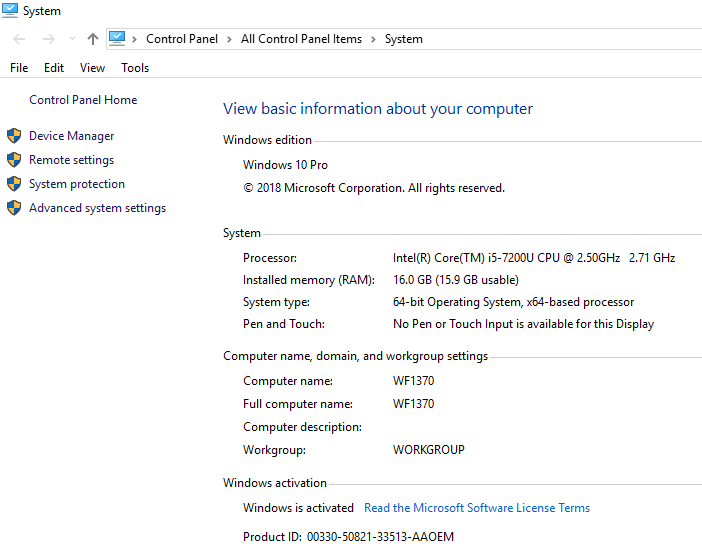Expand the chevron after All Control Panel Items
Viewport: 702px width, 551px height.
click(x=373, y=39)
